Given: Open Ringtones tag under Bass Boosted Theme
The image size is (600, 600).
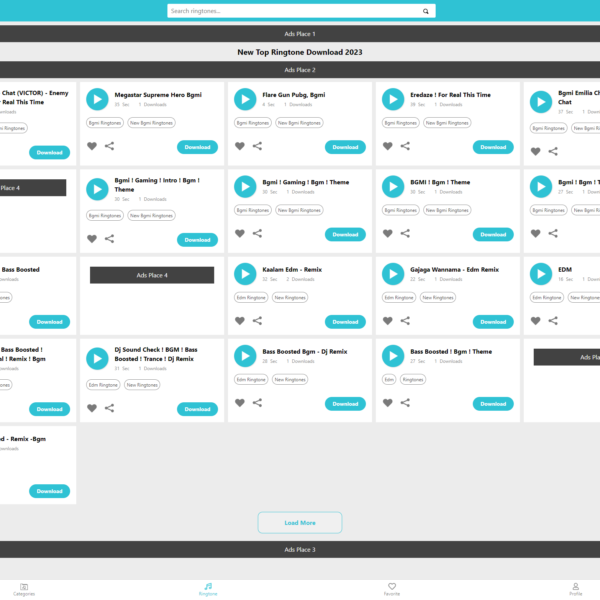Looking at the screenshot, I should [x=413, y=379].
